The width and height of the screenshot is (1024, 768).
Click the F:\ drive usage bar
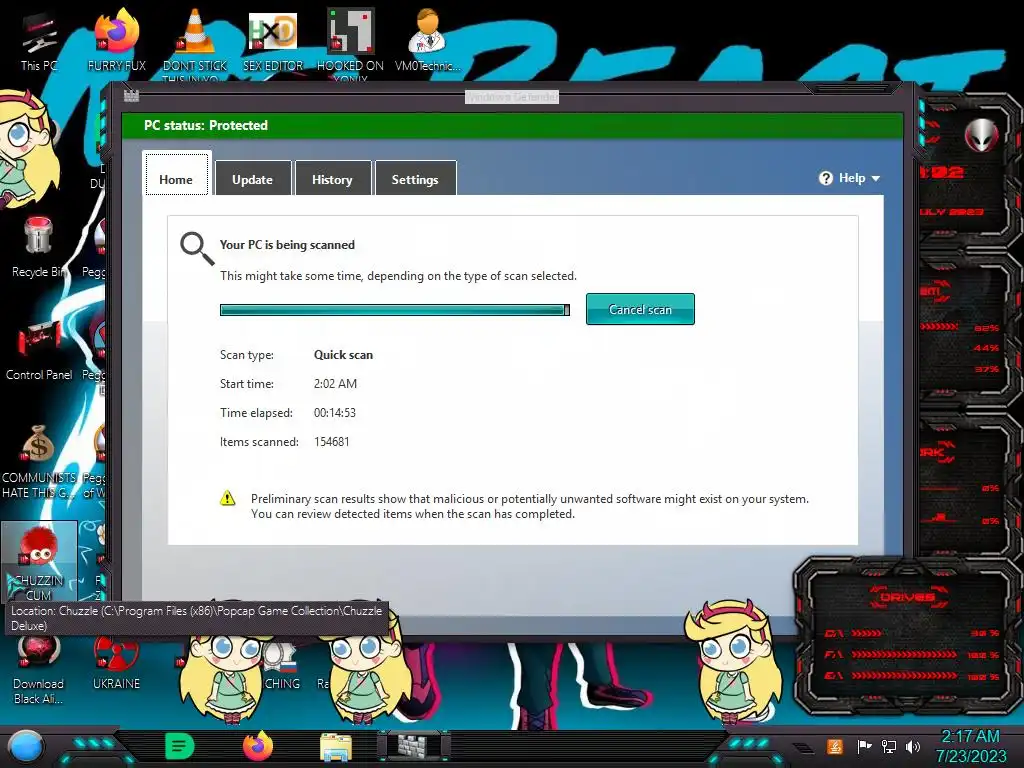pyautogui.click(x=903, y=654)
